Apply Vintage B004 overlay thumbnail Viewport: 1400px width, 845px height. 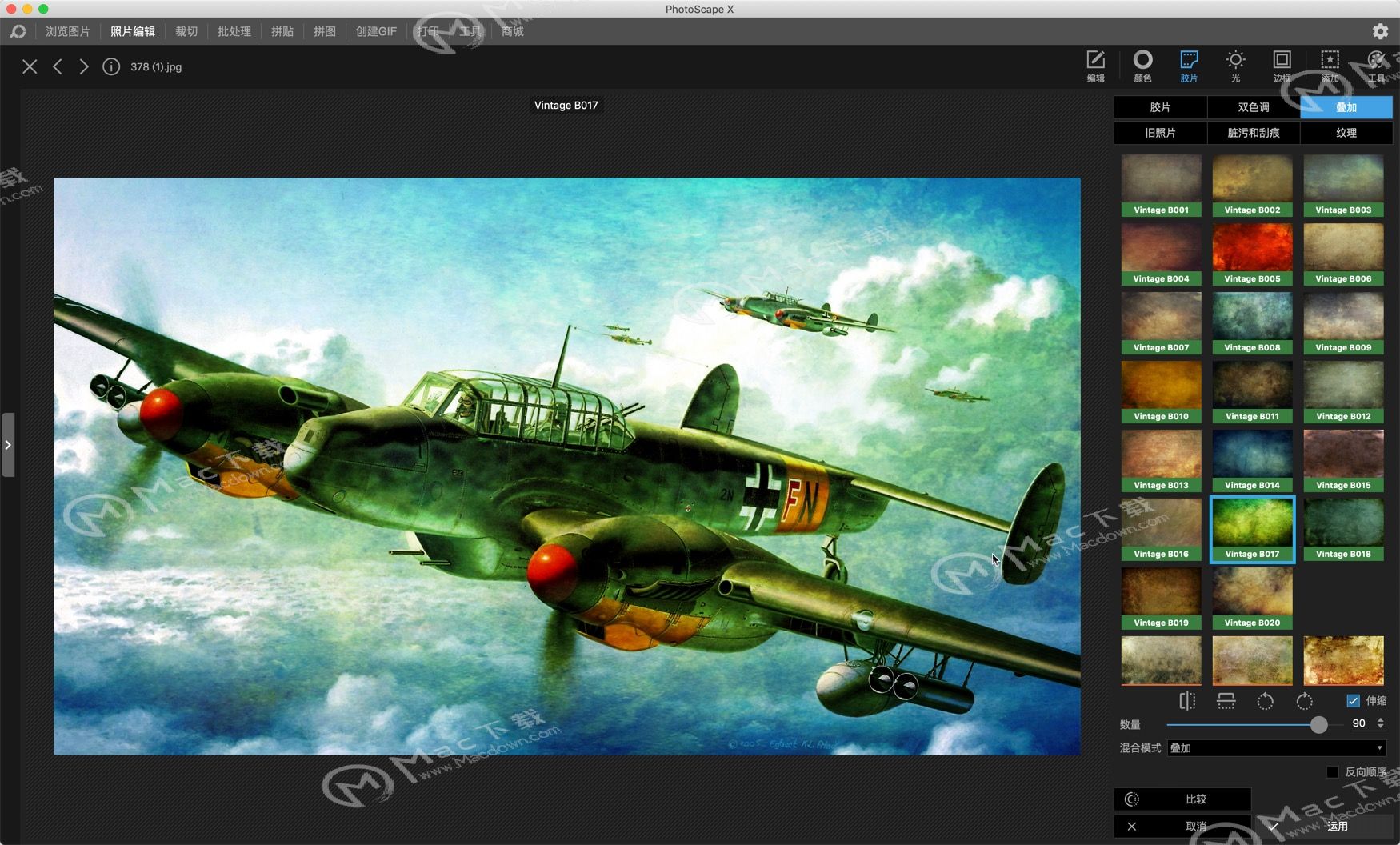point(1161,254)
